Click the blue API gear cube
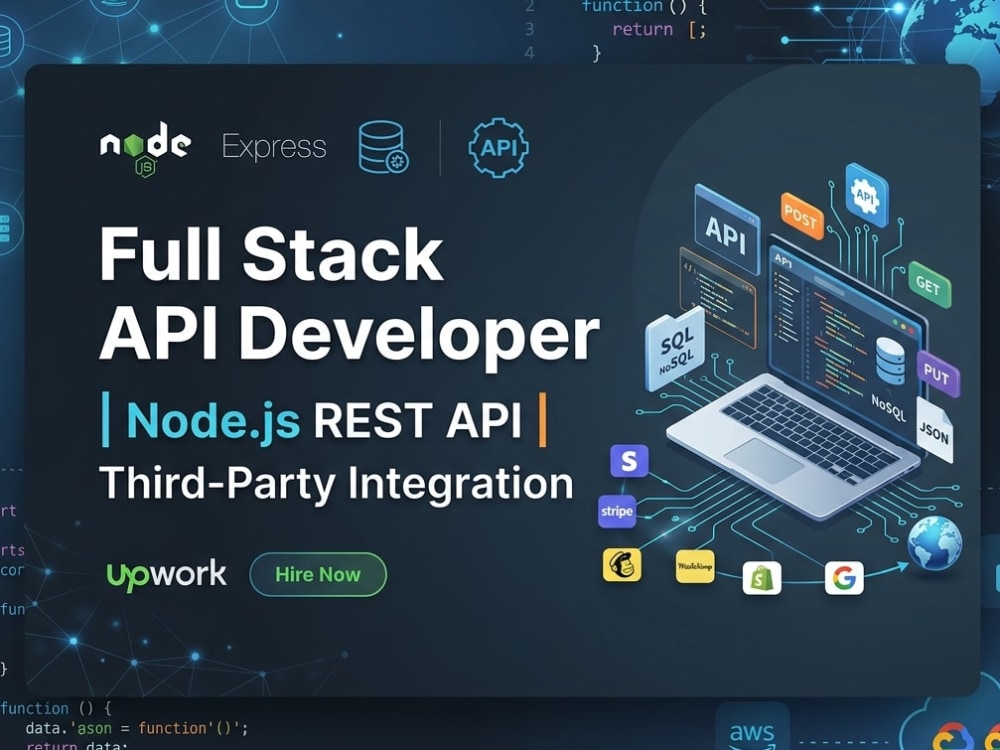Viewport: 1000px width, 750px height. coord(866,195)
